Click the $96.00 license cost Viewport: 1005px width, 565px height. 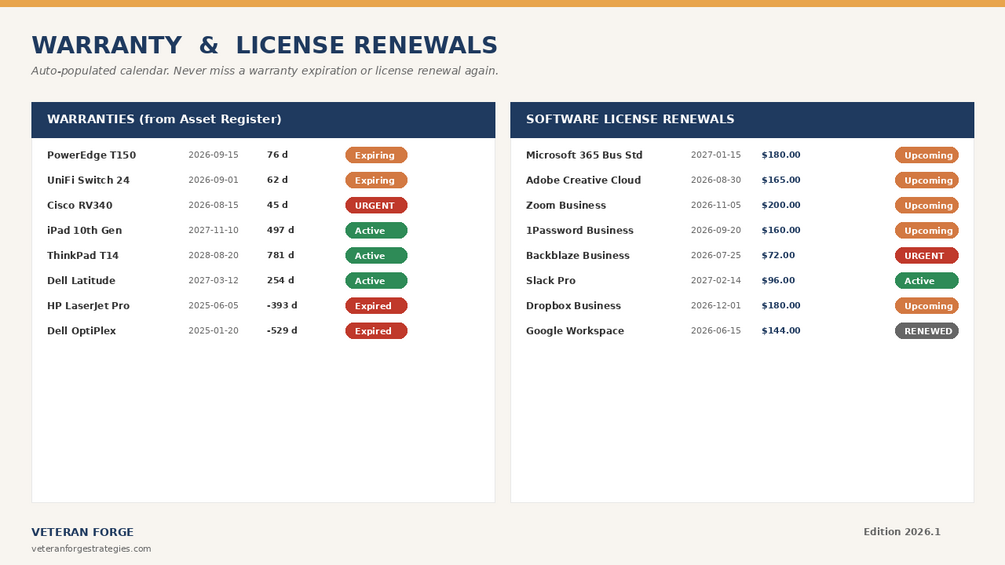coord(778,279)
